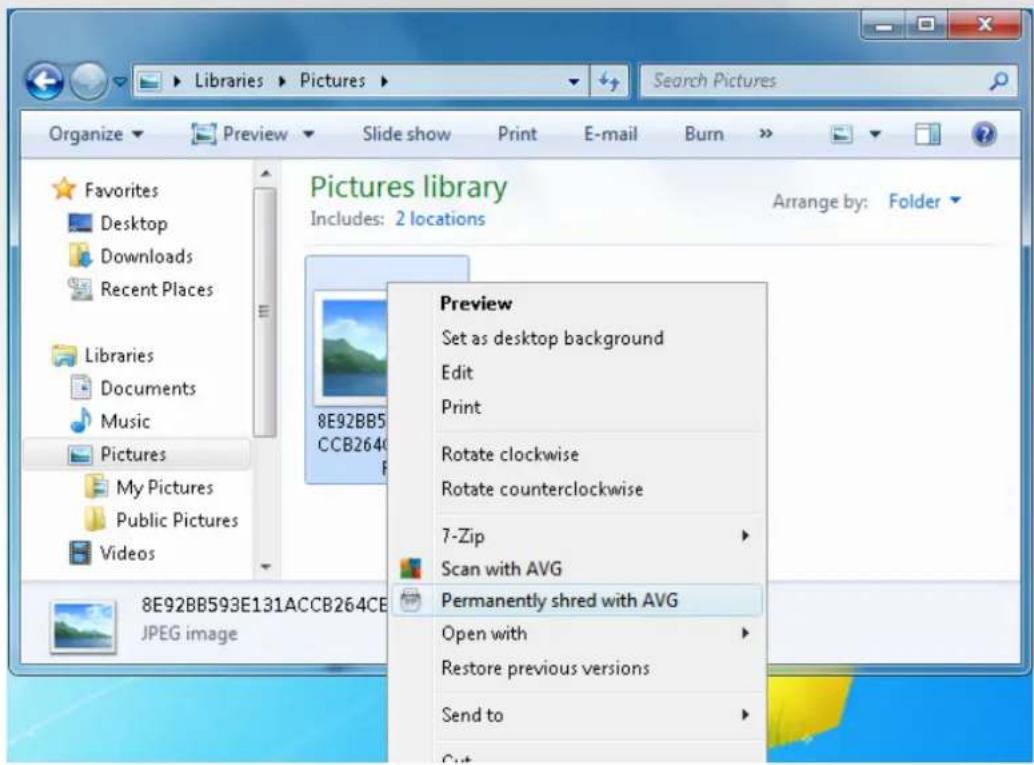Start a Slide show

point(406,135)
